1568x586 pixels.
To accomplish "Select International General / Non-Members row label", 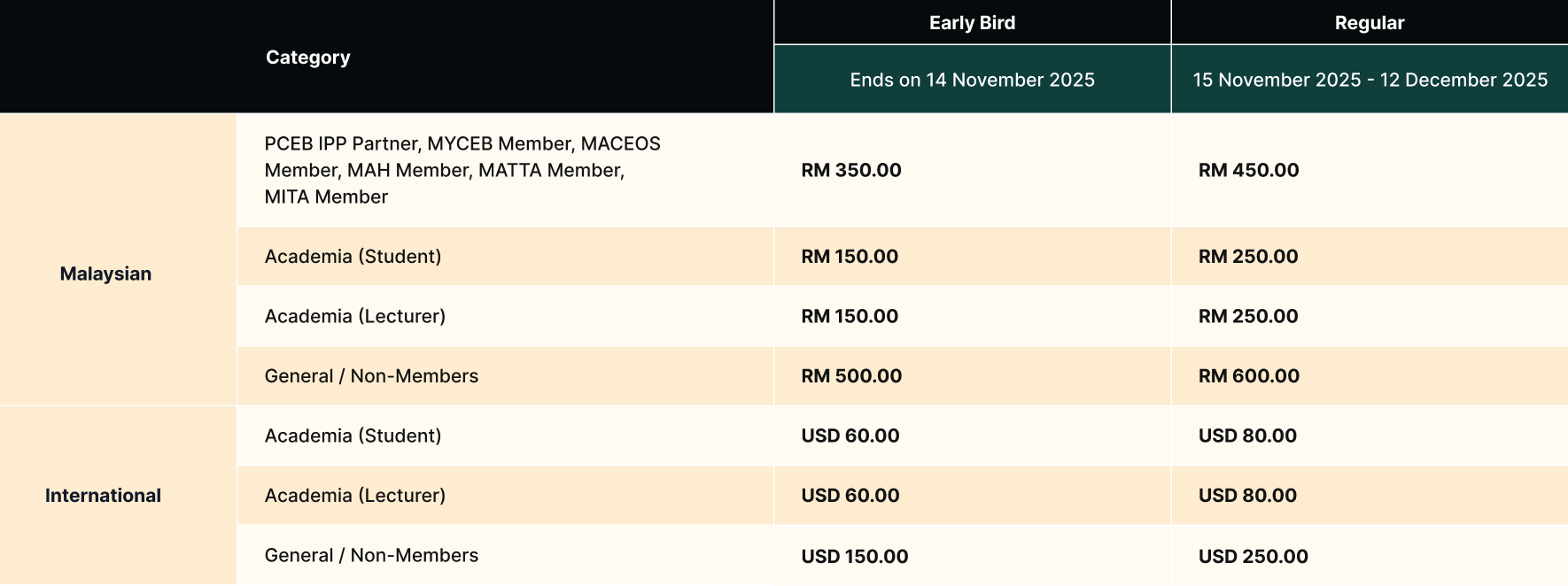I will pyautogui.click(x=371, y=555).
